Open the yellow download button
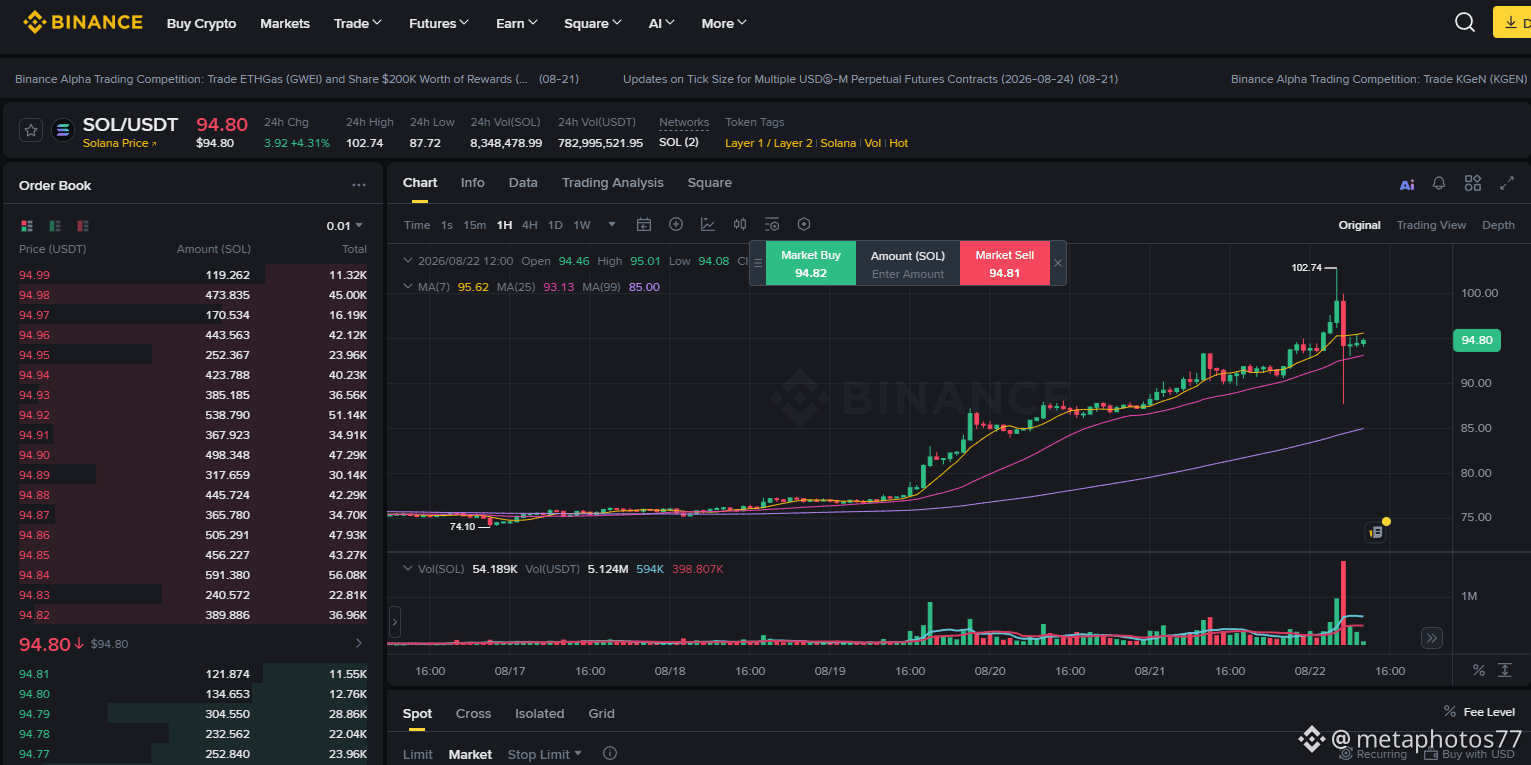Screen dimensions: 1531x765 pos(1512,22)
